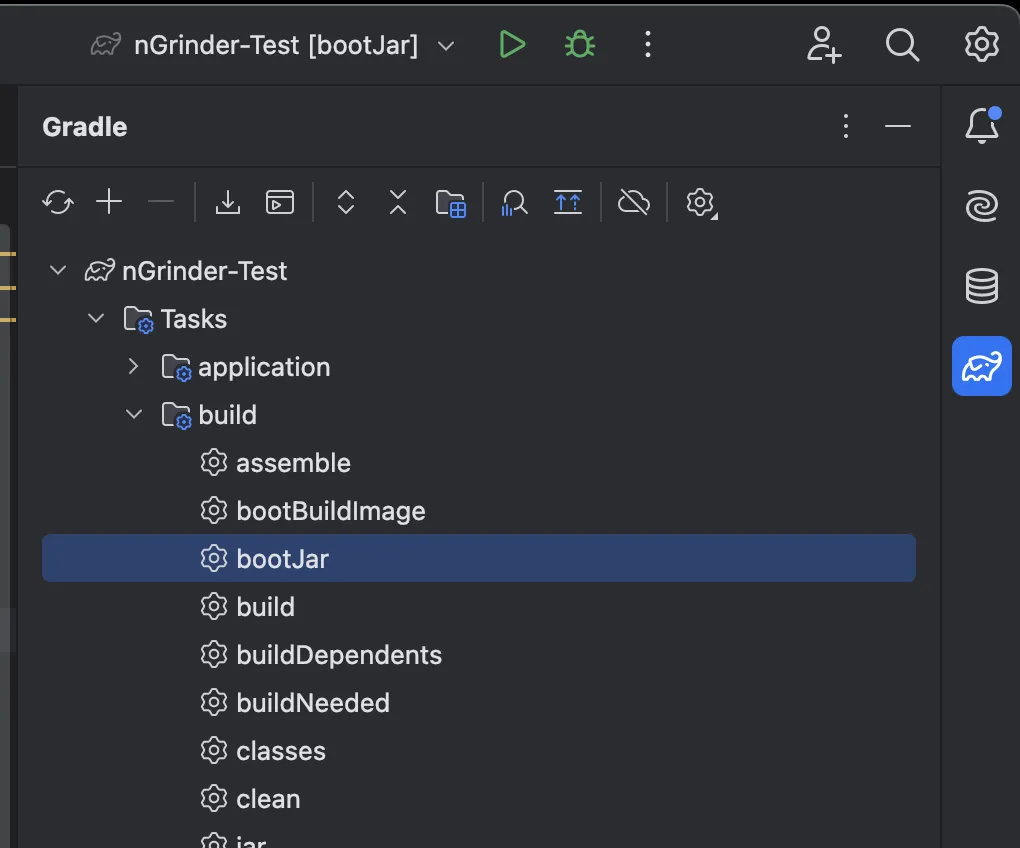
Task: Open AI Assistant spiral tool window
Action: (x=982, y=206)
